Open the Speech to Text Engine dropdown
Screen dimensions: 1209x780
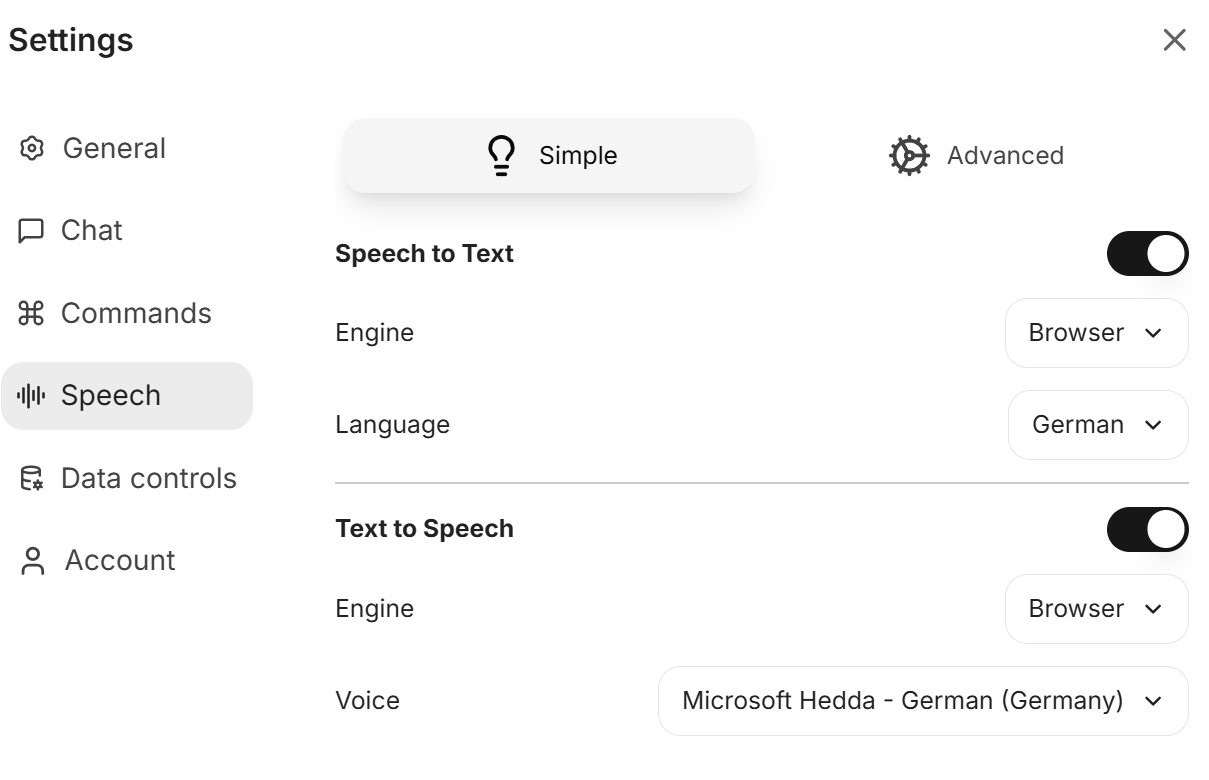click(x=1096, y=333)
